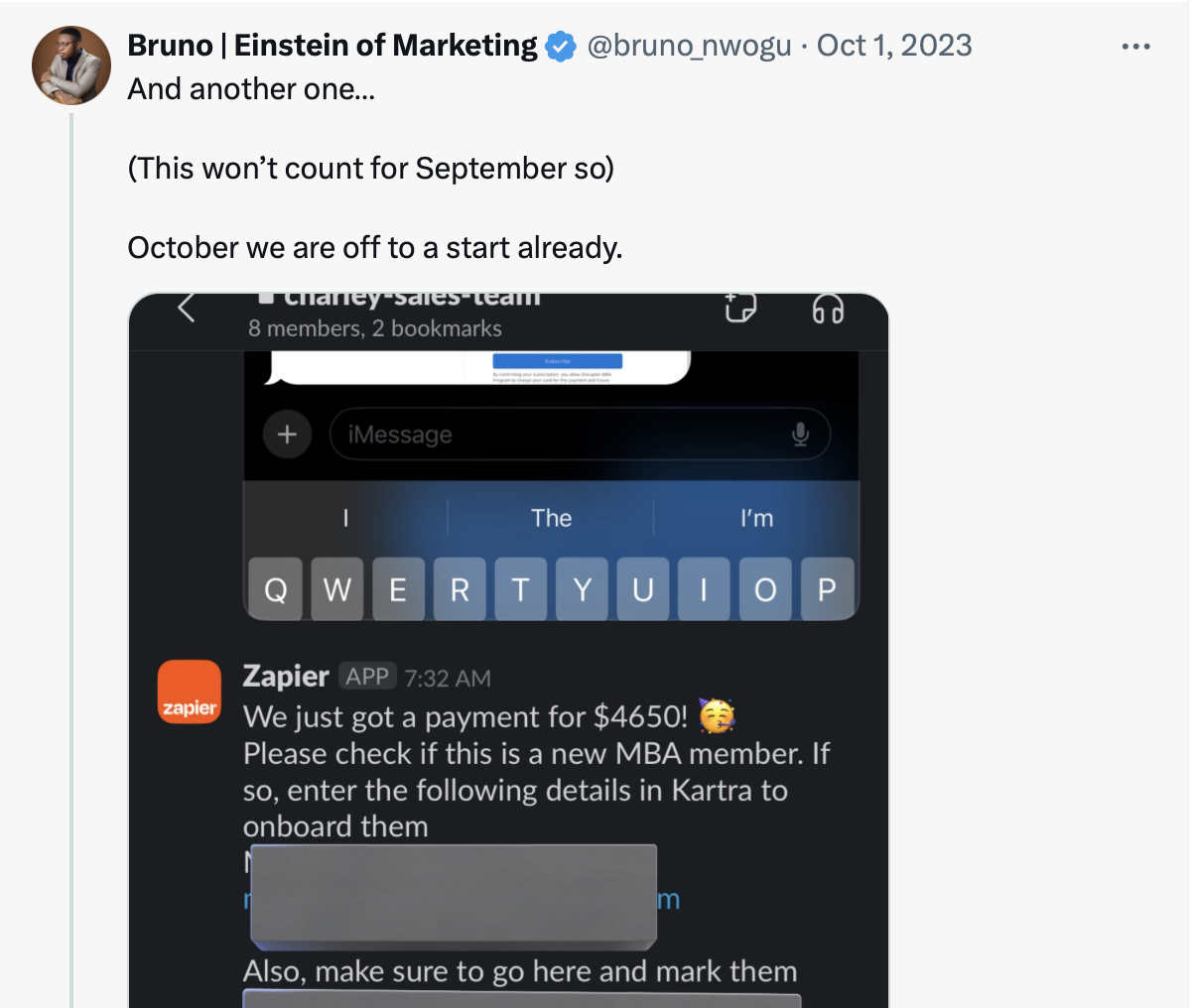This screenshot has height=1008, width=1195.
Task: Open Bruno's profile avatar photo
Action: tap(71, 65)
